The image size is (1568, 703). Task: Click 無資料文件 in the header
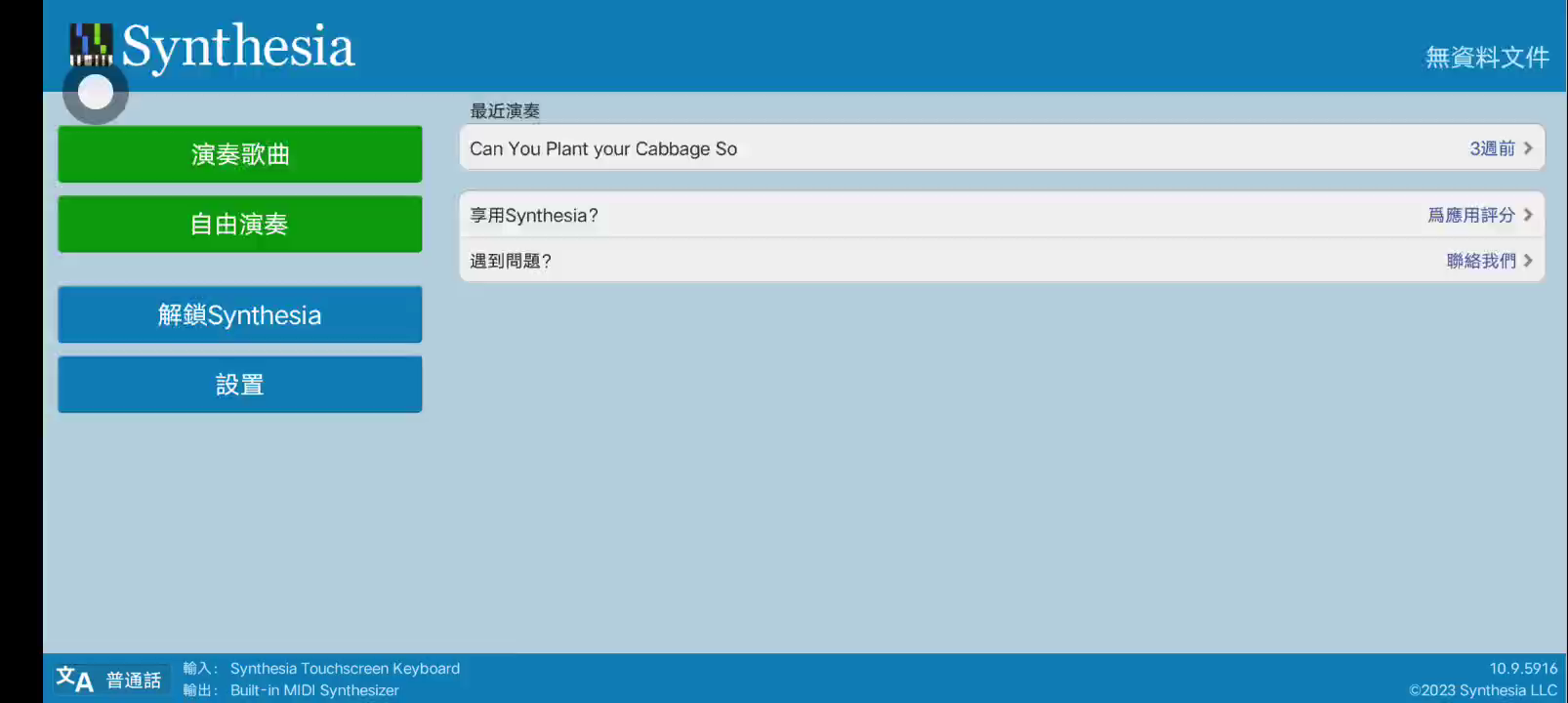[x=1486, y=58]
